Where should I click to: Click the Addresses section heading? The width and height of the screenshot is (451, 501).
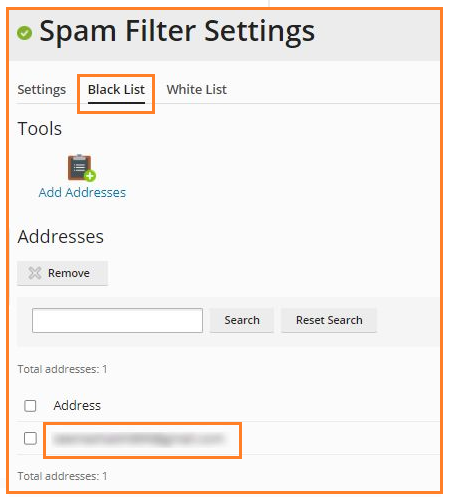(61, 237)
